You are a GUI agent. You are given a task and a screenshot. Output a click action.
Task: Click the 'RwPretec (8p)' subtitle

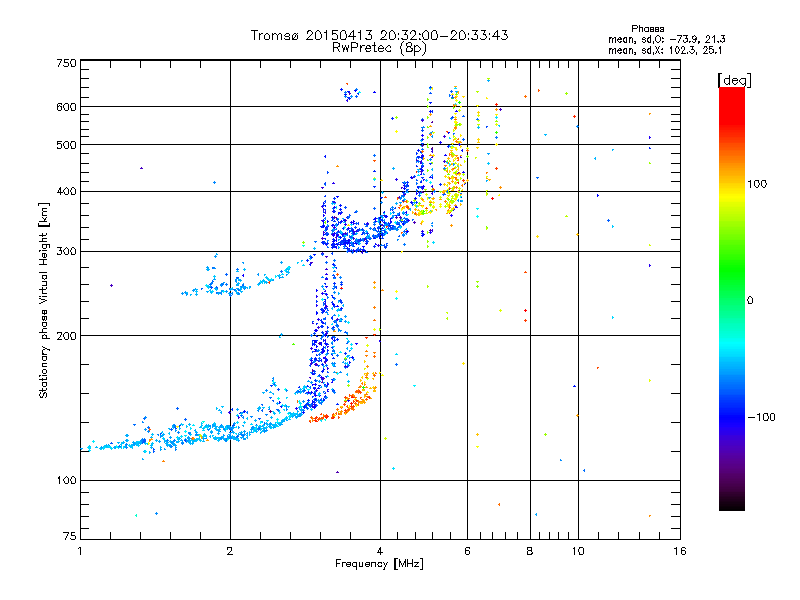pyautogui.click(x=380, y=48)
